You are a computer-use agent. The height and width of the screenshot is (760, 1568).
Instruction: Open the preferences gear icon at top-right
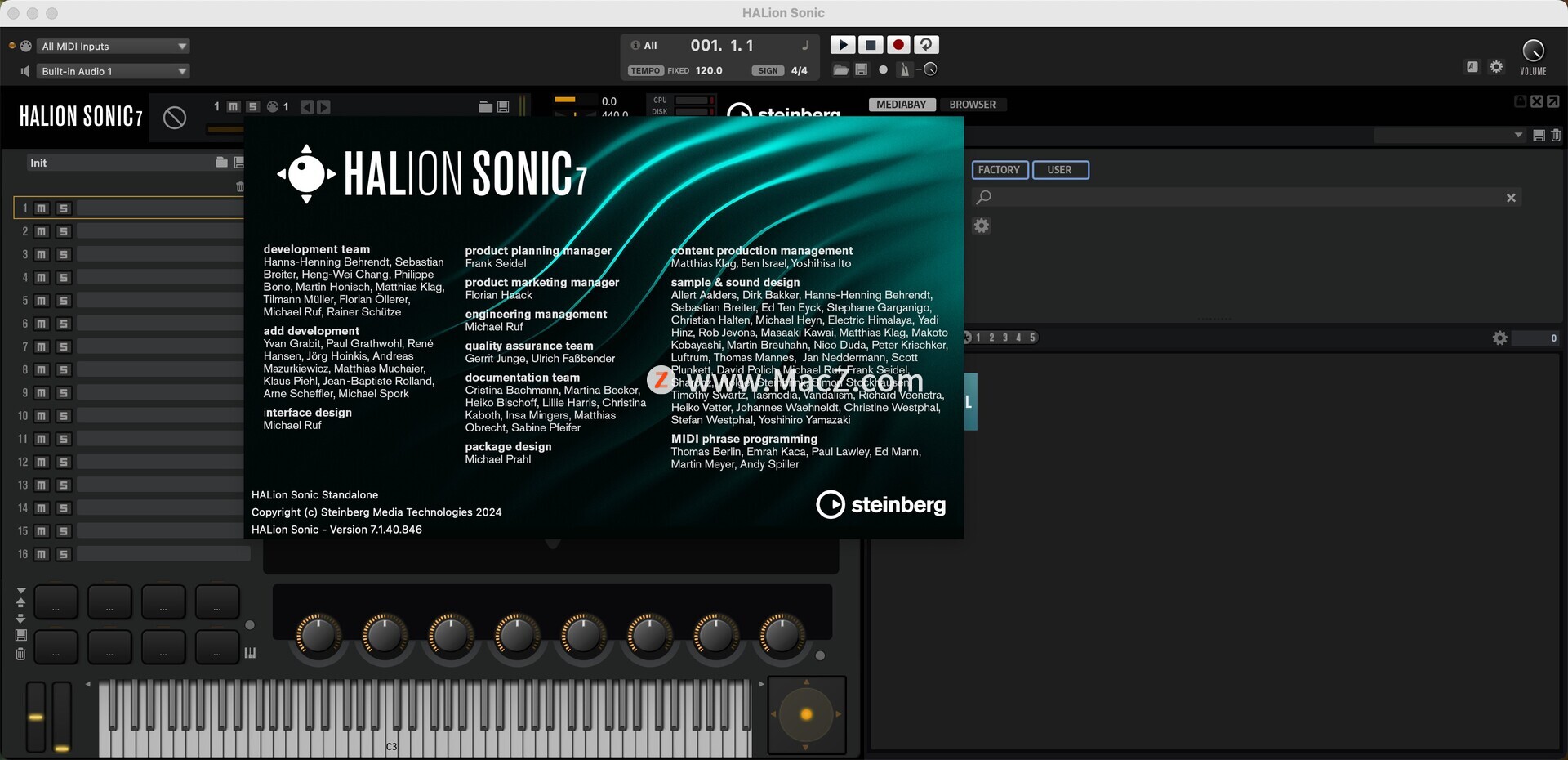tap(1496, 67)
